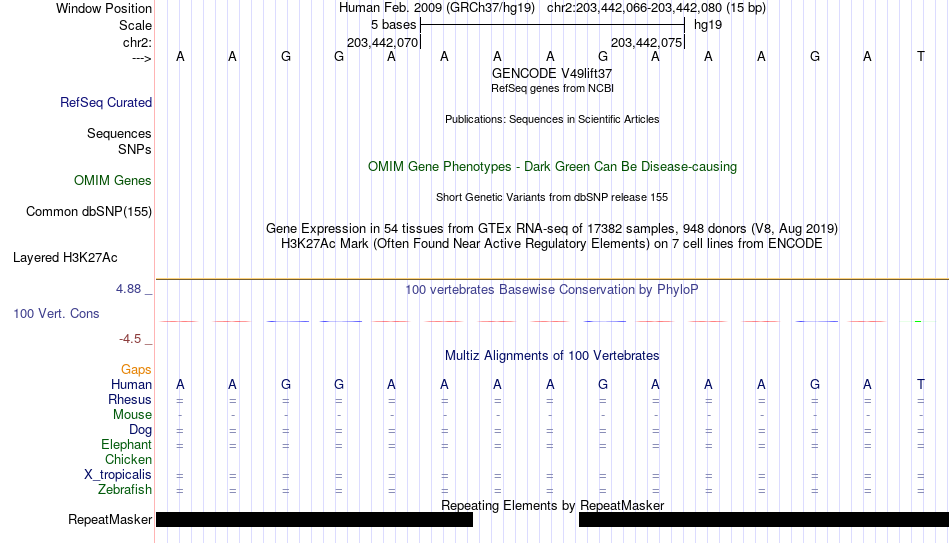
Task: Click the Common dbSNP(155) track label
Action: [88, 212]
